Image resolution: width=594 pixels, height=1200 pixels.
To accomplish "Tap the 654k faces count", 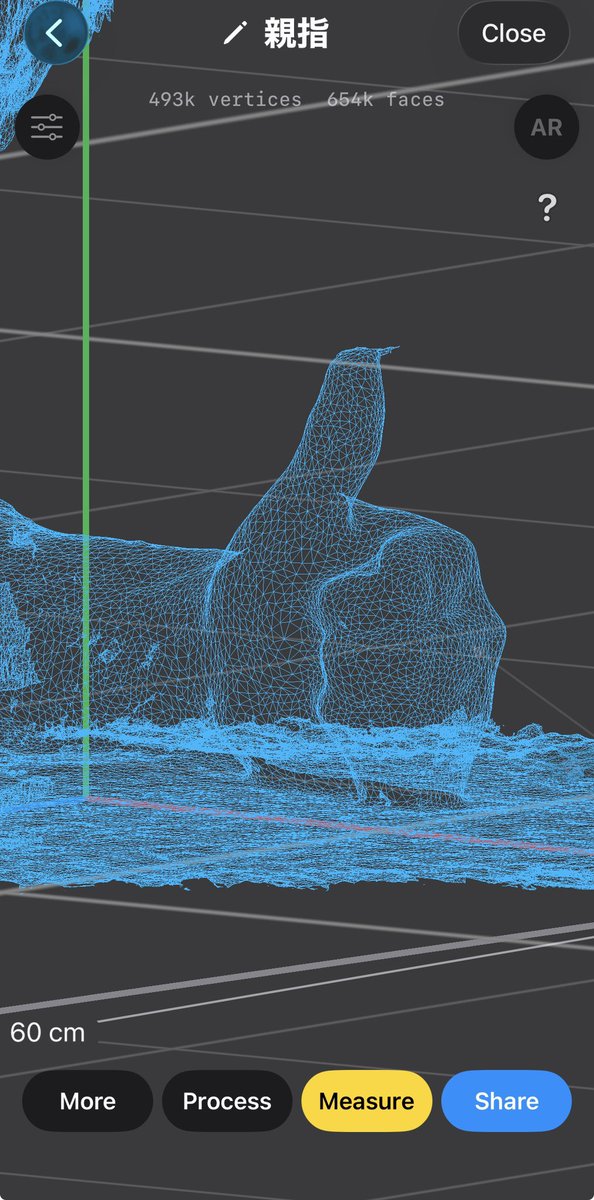I will (386, 99).
